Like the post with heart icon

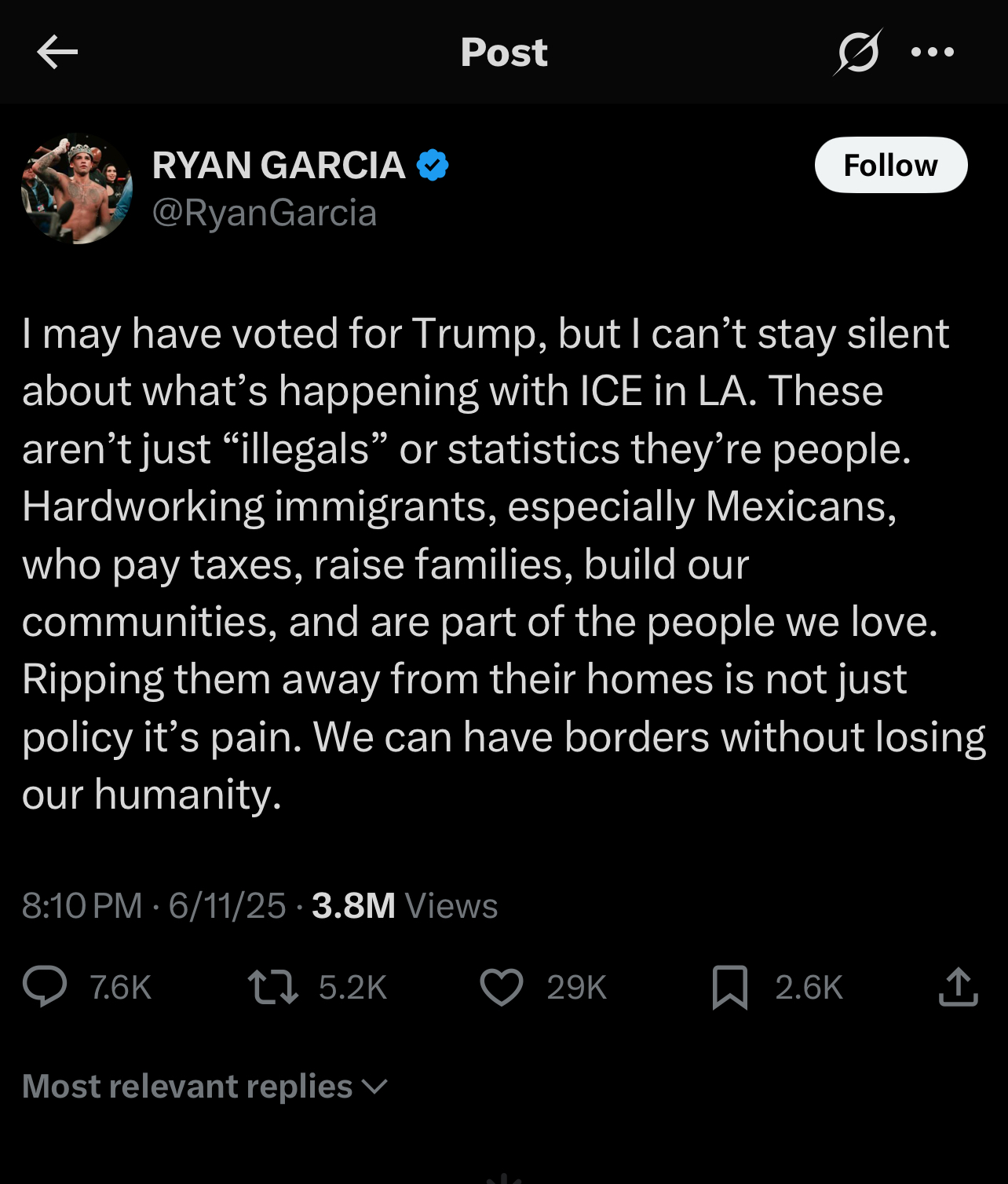click(501, 987)
